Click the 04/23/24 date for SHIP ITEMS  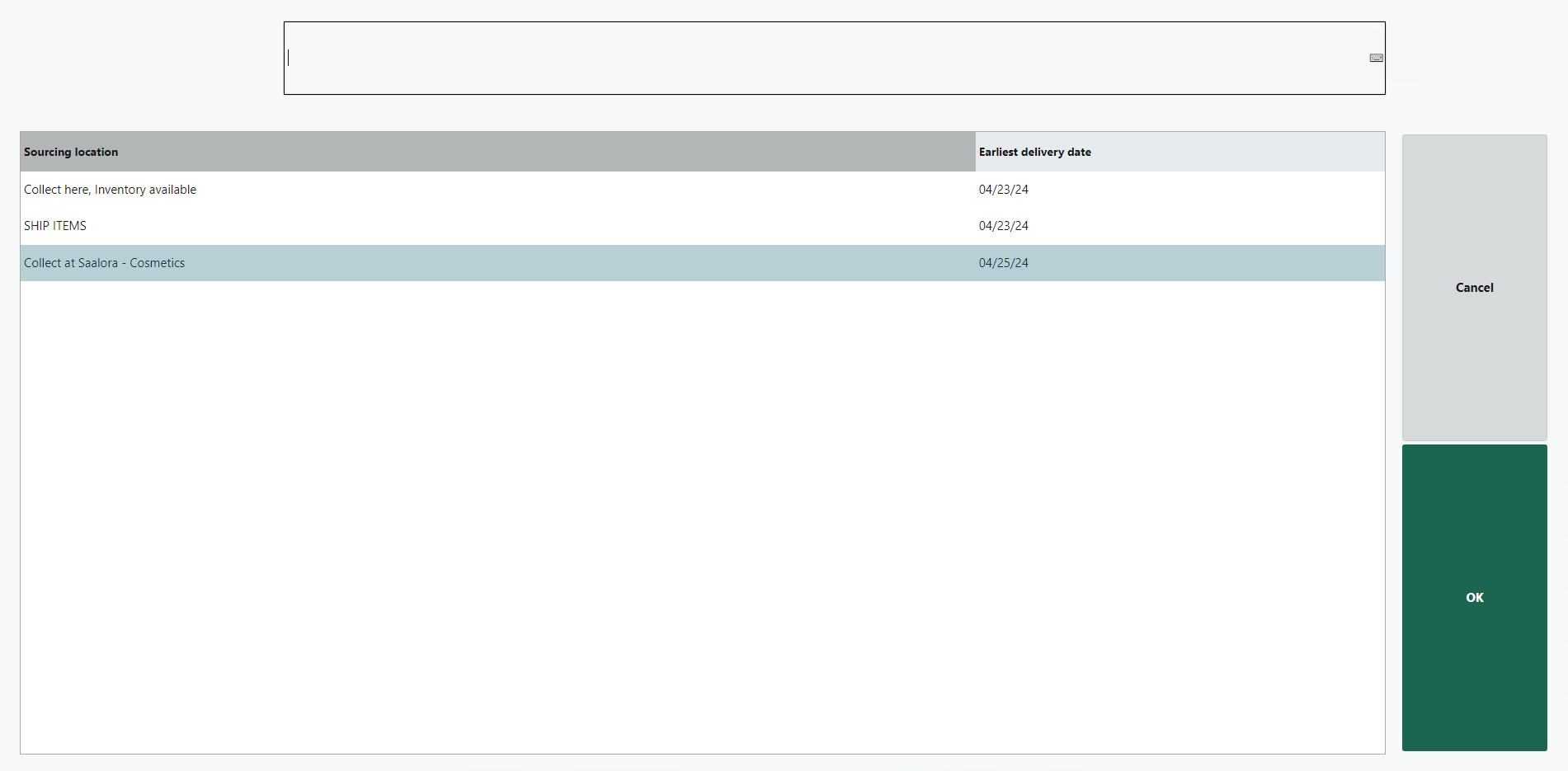point(1003,226)
